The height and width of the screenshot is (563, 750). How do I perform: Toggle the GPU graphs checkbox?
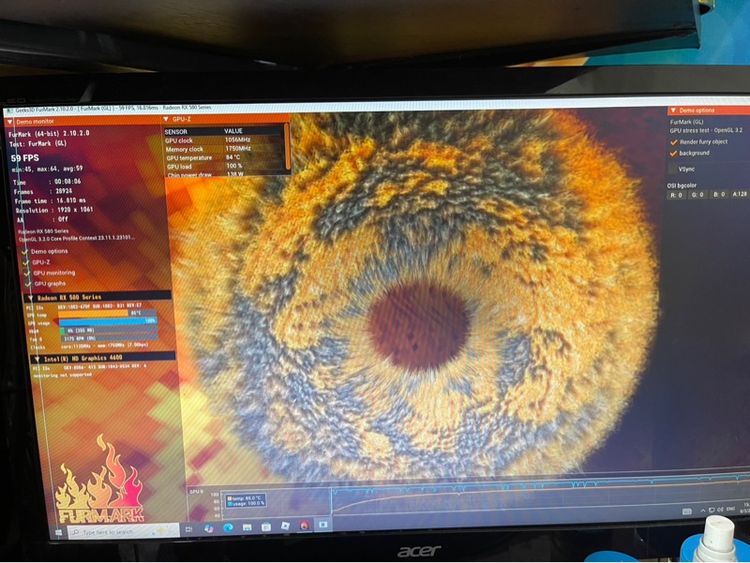[26, 283]
